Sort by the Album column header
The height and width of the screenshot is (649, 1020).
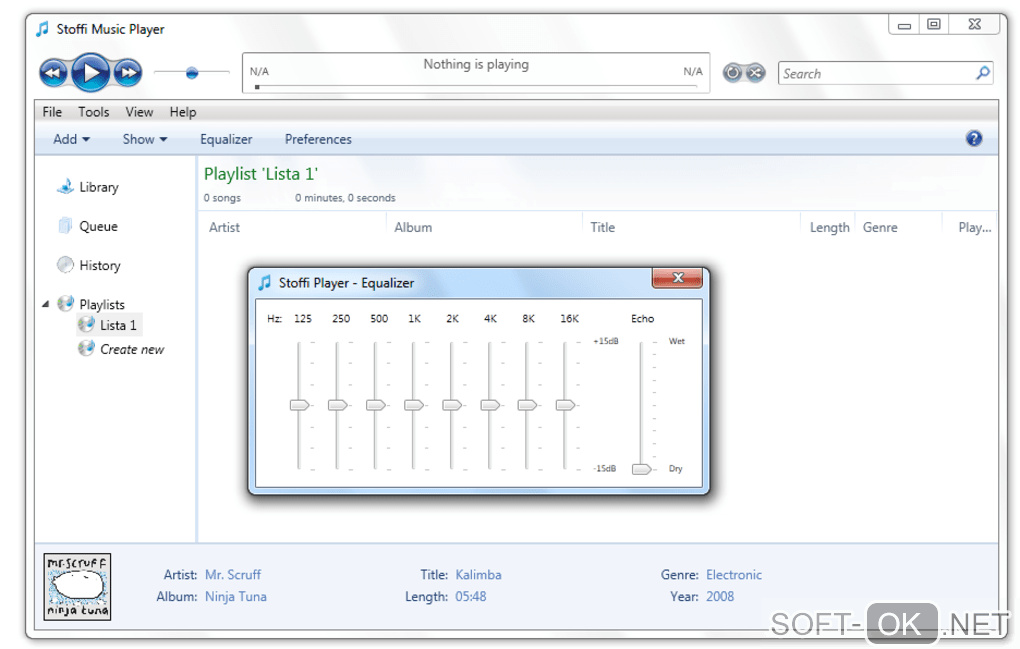click(413, 228)
